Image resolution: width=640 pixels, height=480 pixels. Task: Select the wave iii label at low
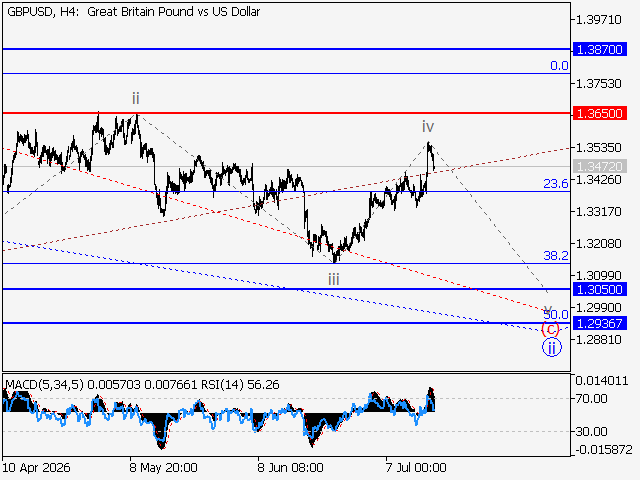(x=333, y=280)
